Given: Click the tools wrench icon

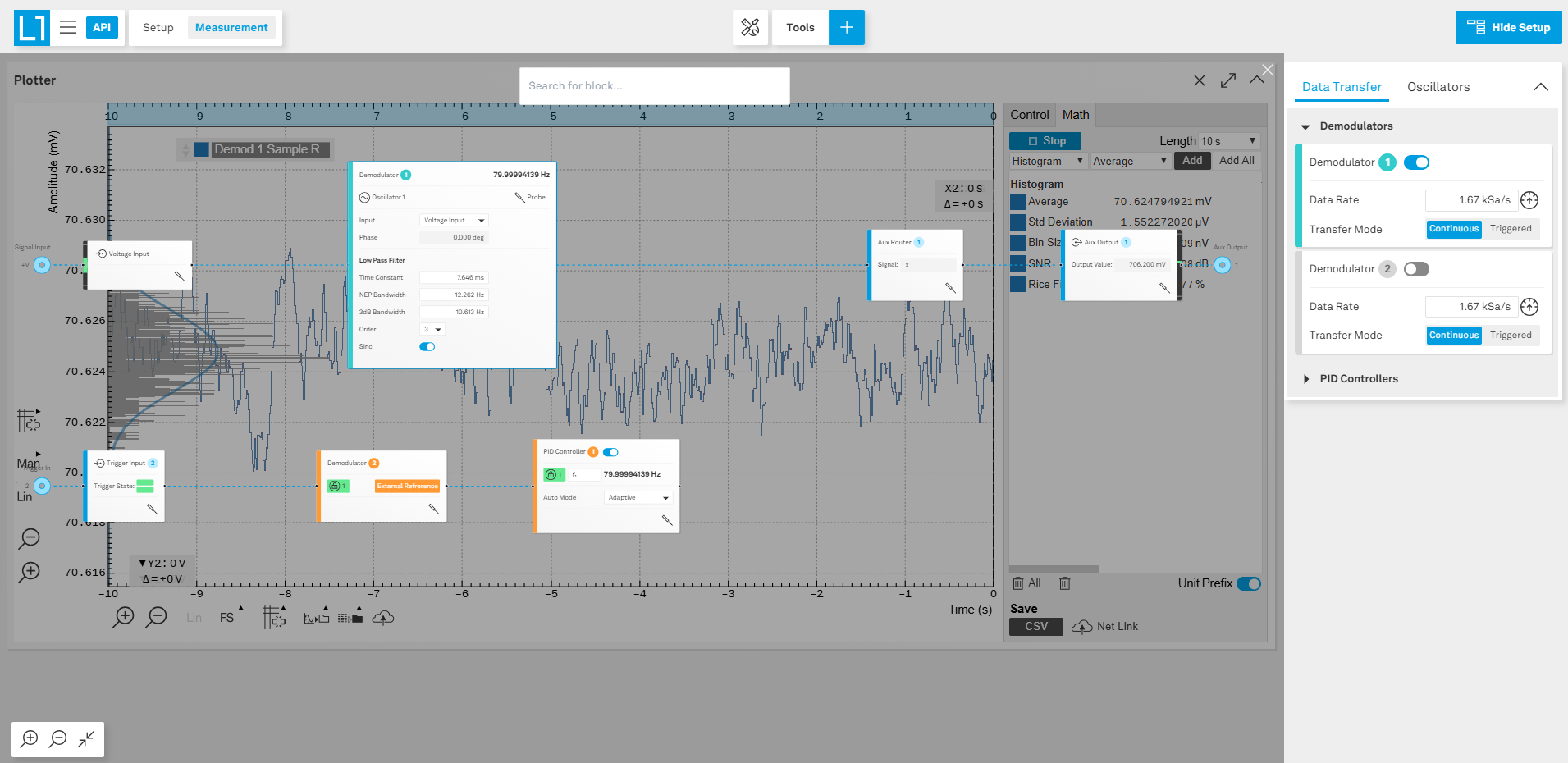Looking at the screenshot, I should coord(750,27).
